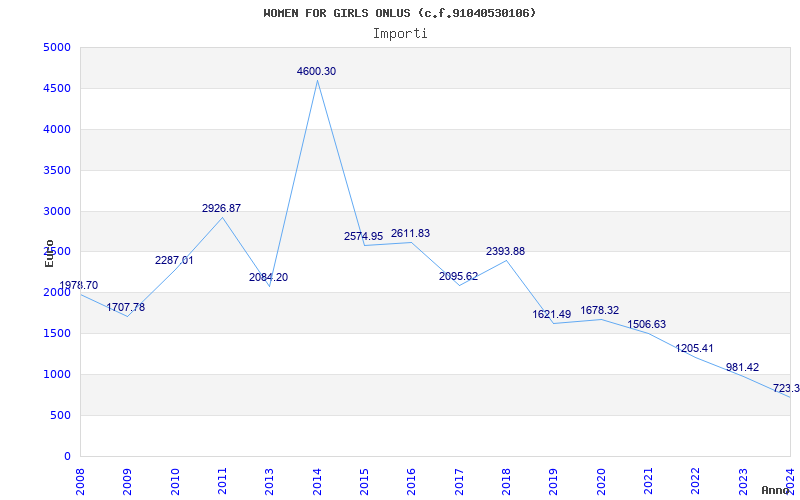The image size is (800, 500).
Task: Click the y-axis value 1000
Action: pos(56,374)
